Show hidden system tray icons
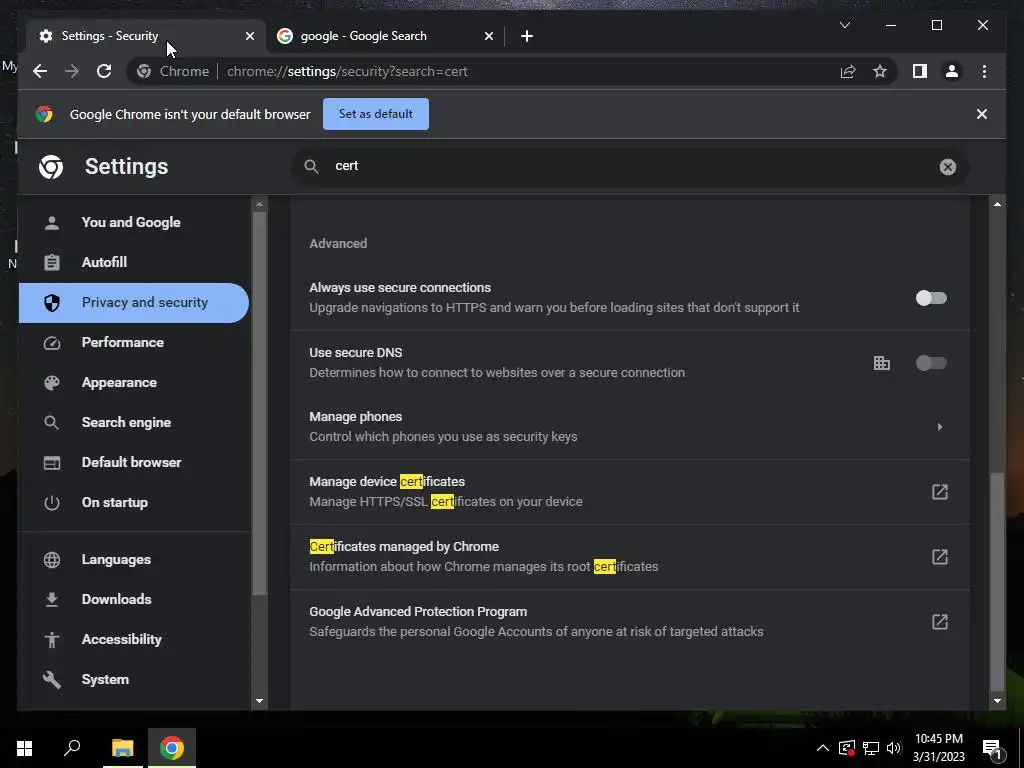Viewport: 1024px width, 768px height. 823,748
